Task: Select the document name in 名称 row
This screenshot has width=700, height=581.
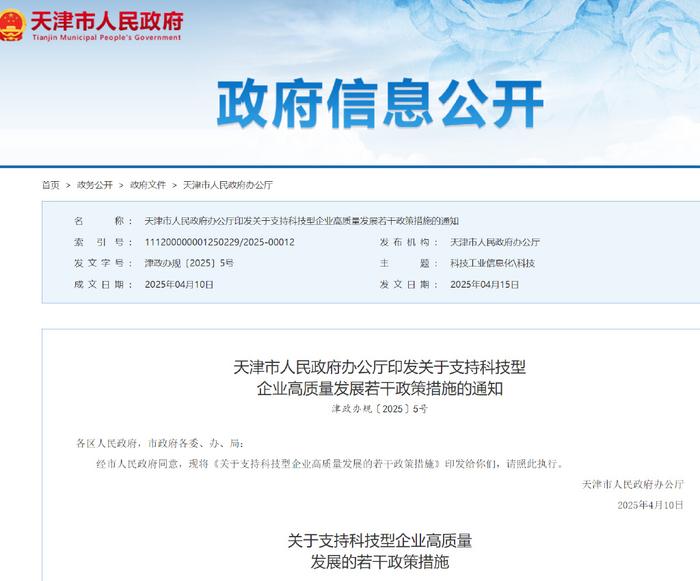Action: coord(301,221)
